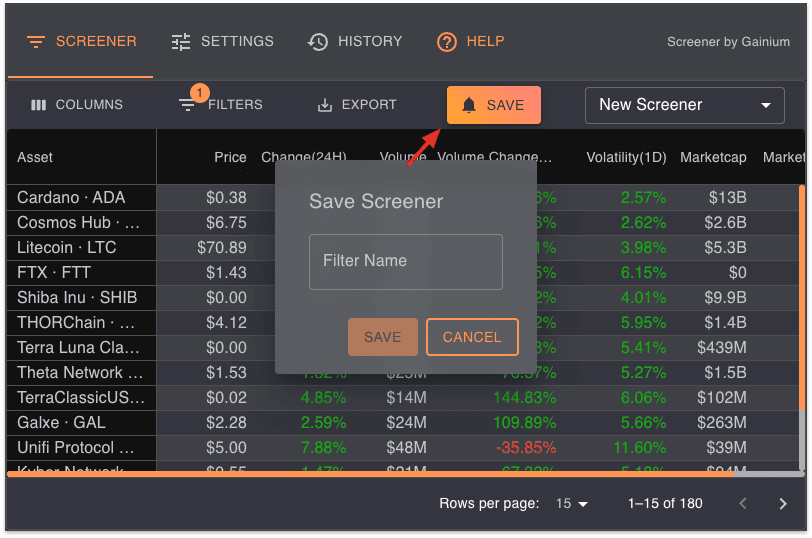
Task: Click the Columns grid icon
Action: click(x=39, y=105)
